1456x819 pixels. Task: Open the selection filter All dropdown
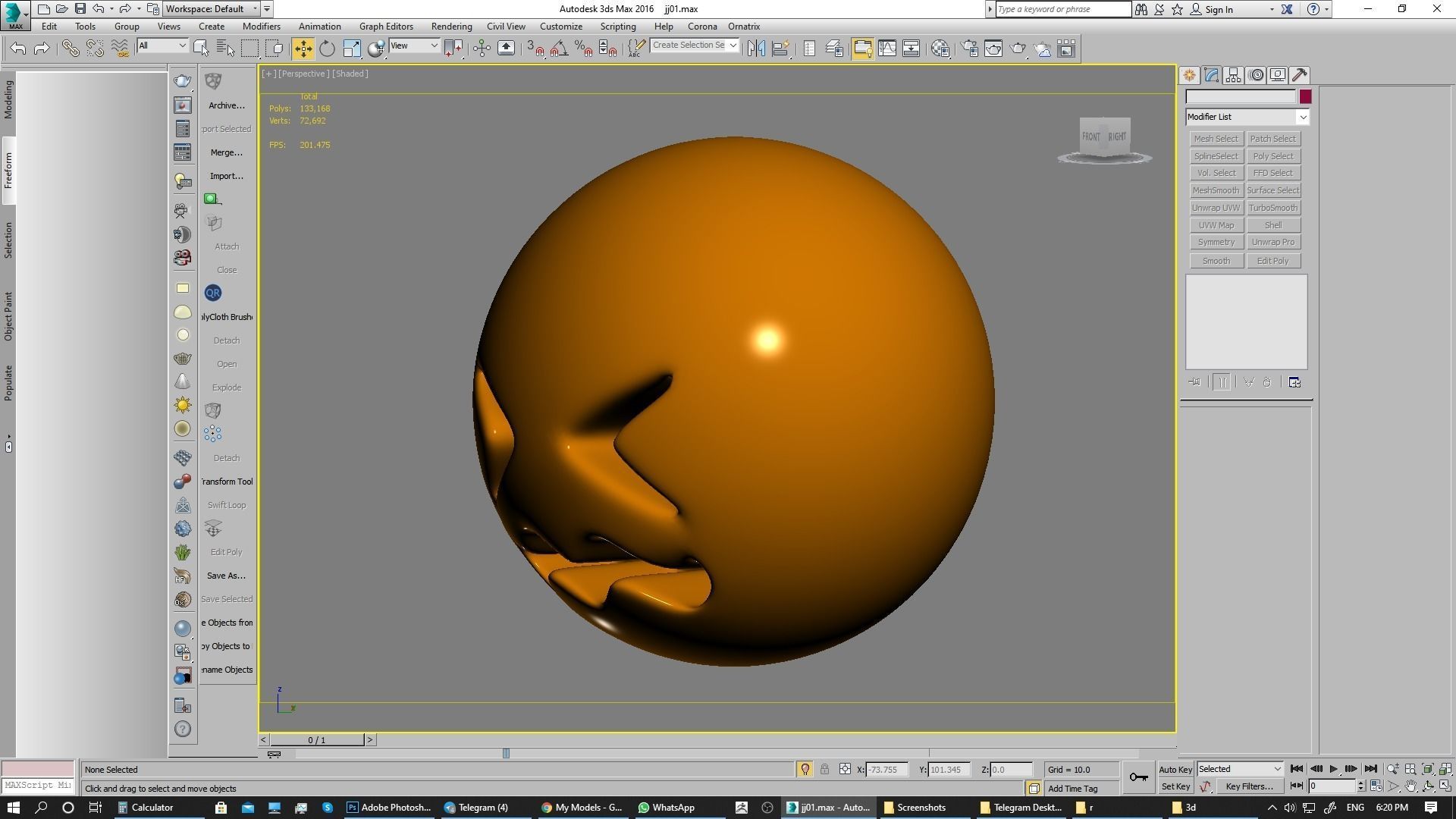coord(162,45)
